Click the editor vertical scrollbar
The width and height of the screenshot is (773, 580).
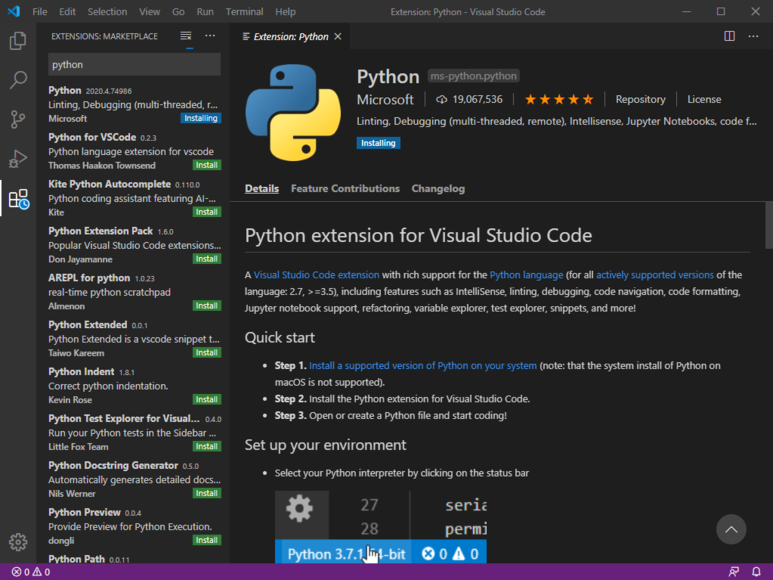click(769, 227)
